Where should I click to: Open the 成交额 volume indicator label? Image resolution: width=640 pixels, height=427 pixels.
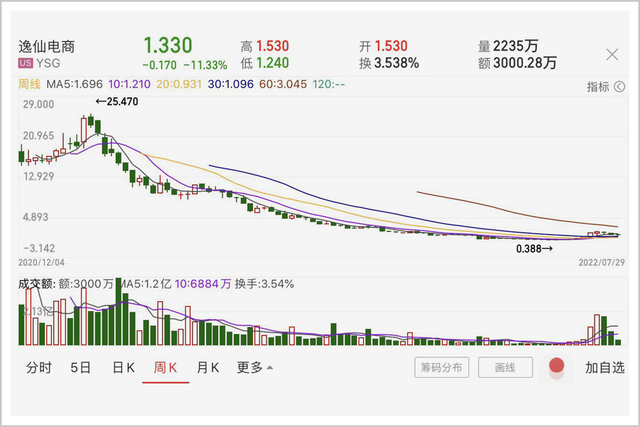36,284
